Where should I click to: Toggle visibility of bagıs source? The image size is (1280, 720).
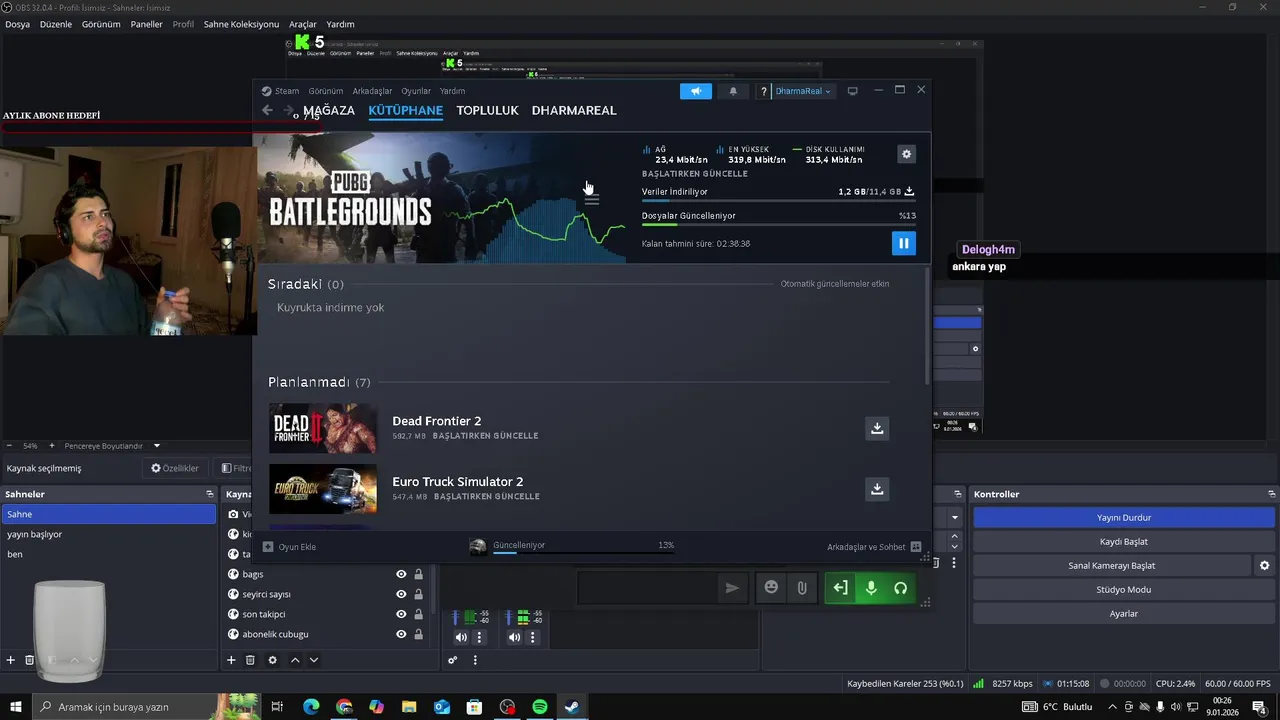[x=401, y=574]
